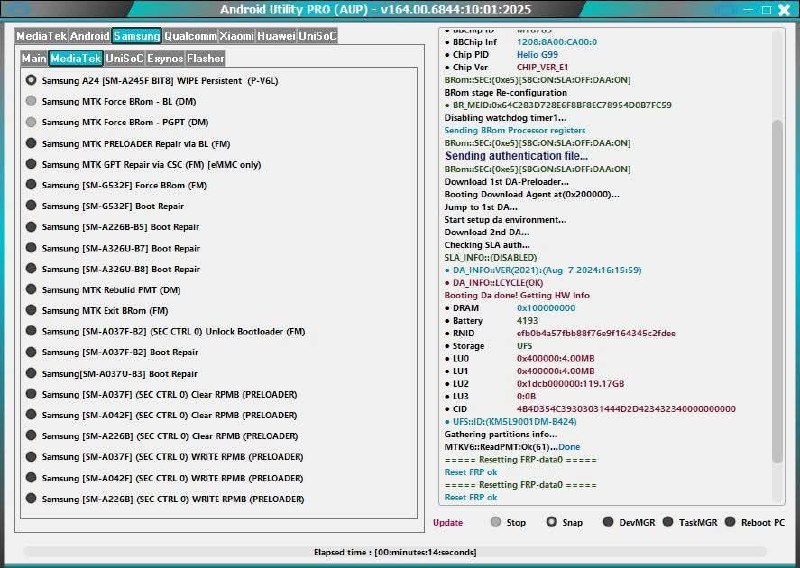Click the elapsed time progress bar

(x=395, y=552)
